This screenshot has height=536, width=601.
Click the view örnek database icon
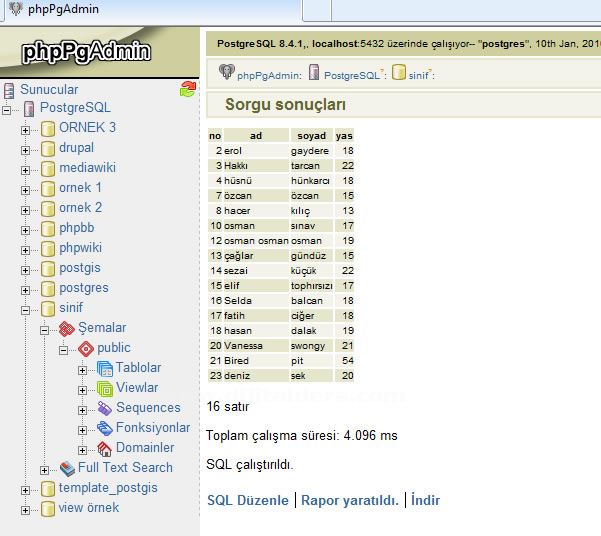(48, 509)
